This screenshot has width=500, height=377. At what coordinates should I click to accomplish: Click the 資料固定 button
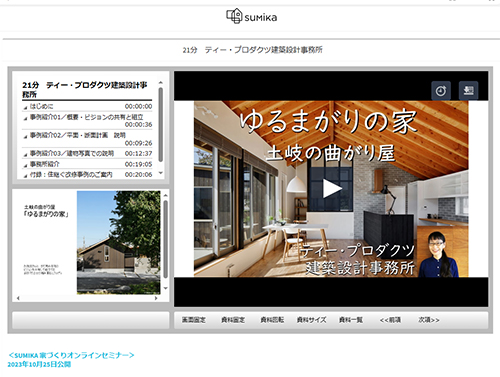coord(233,320)
